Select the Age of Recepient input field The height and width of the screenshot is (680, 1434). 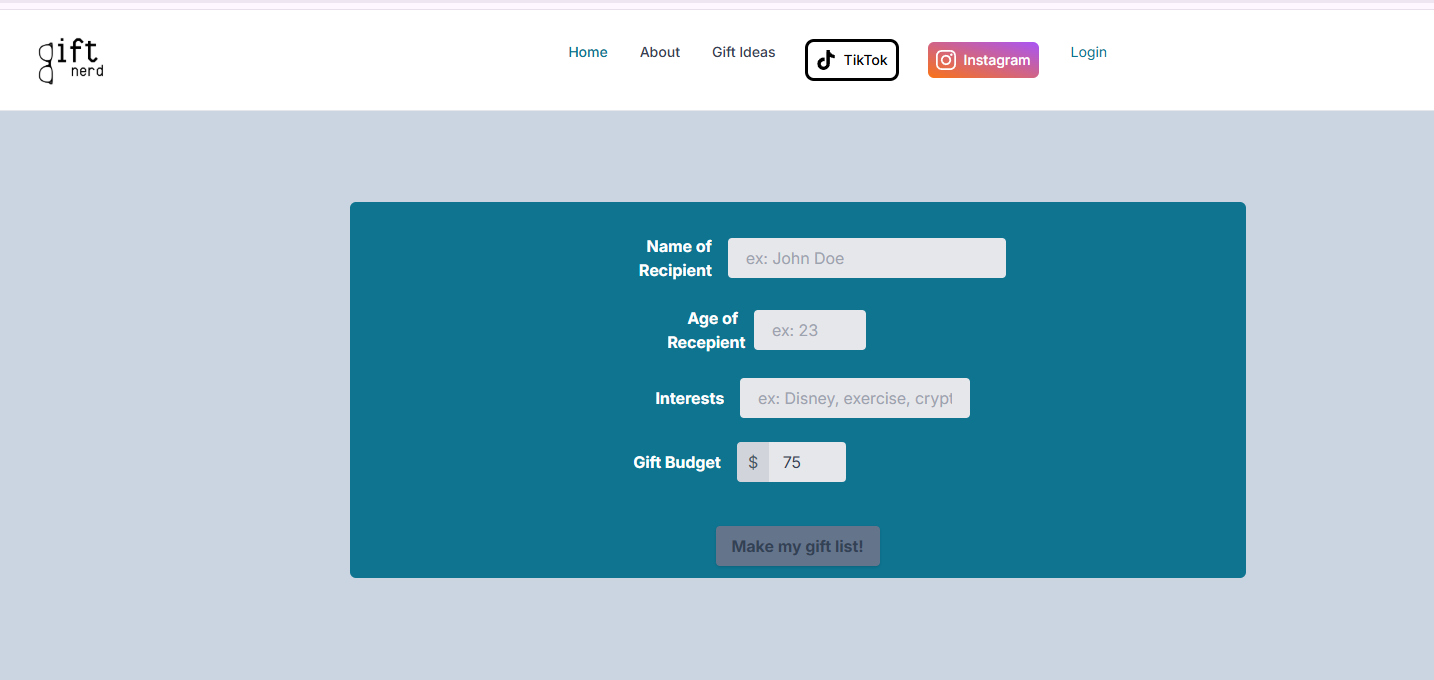point(809,330)
